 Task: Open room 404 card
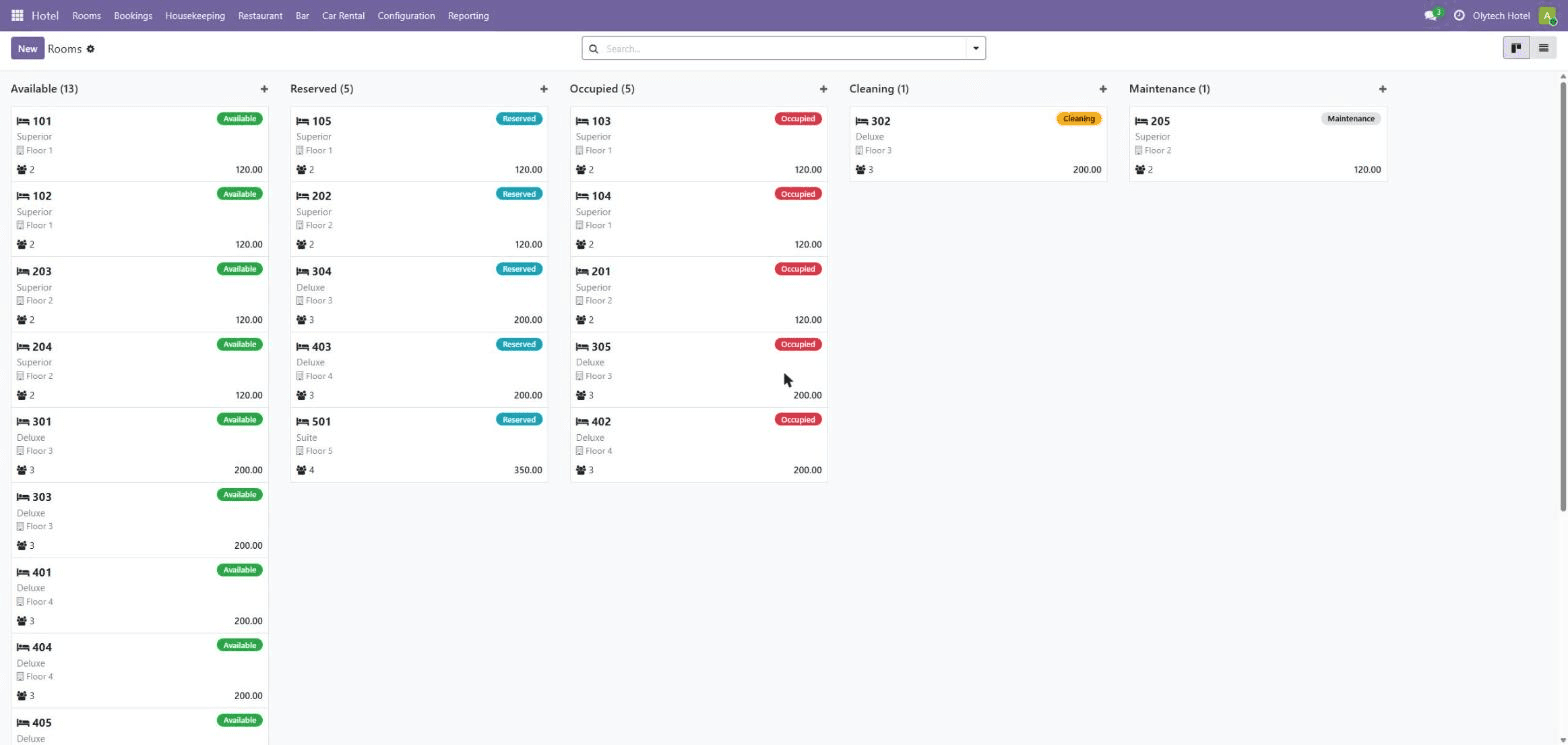coord(140,671)
